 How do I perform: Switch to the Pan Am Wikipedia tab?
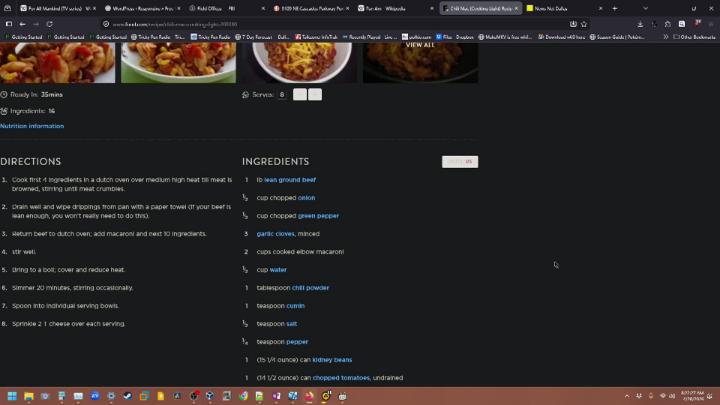point(395,8)
